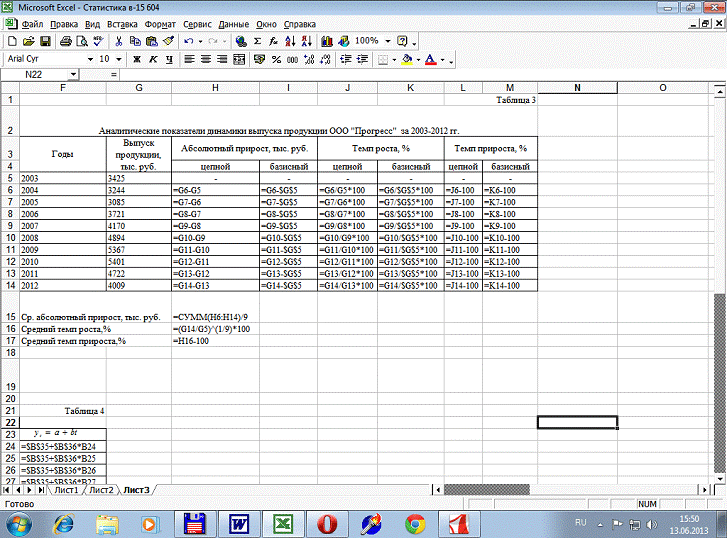Click the Print icon
Viewport: 727px width, 538px height.
point(65,41)
